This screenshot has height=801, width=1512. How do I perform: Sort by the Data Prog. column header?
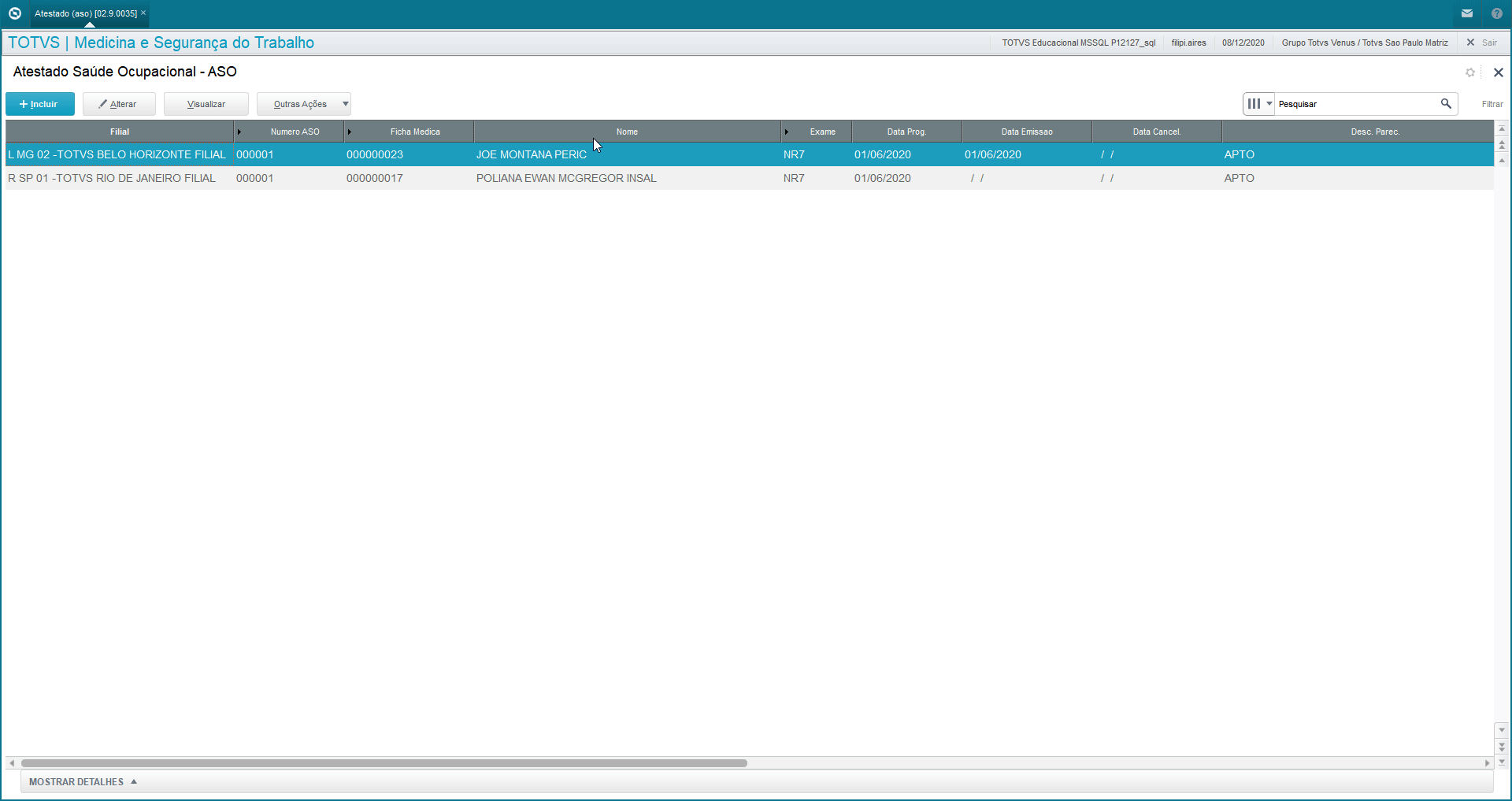[x=906, y=132]
